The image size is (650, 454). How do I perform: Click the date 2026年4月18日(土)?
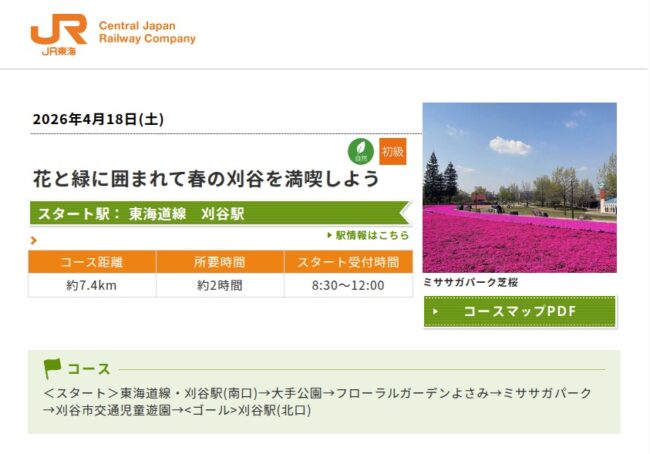98,119
